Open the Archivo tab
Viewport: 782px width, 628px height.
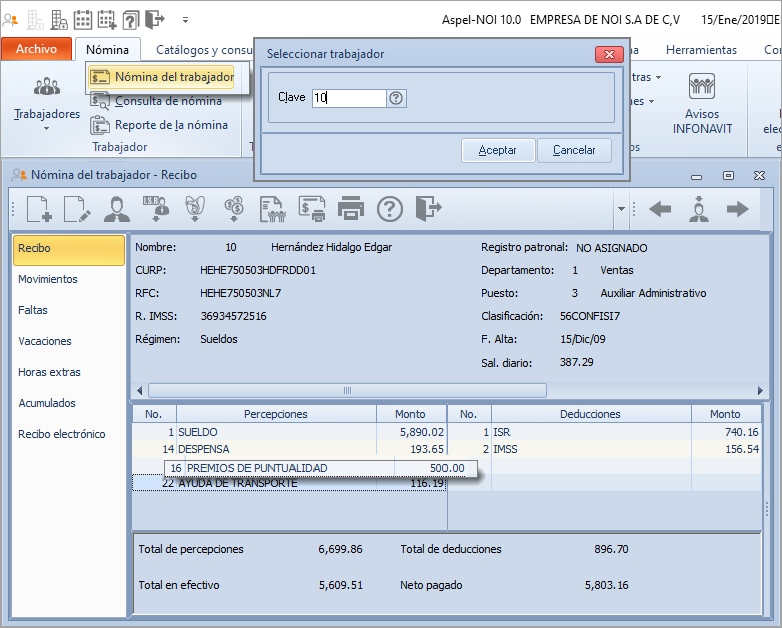coord(37,49)
